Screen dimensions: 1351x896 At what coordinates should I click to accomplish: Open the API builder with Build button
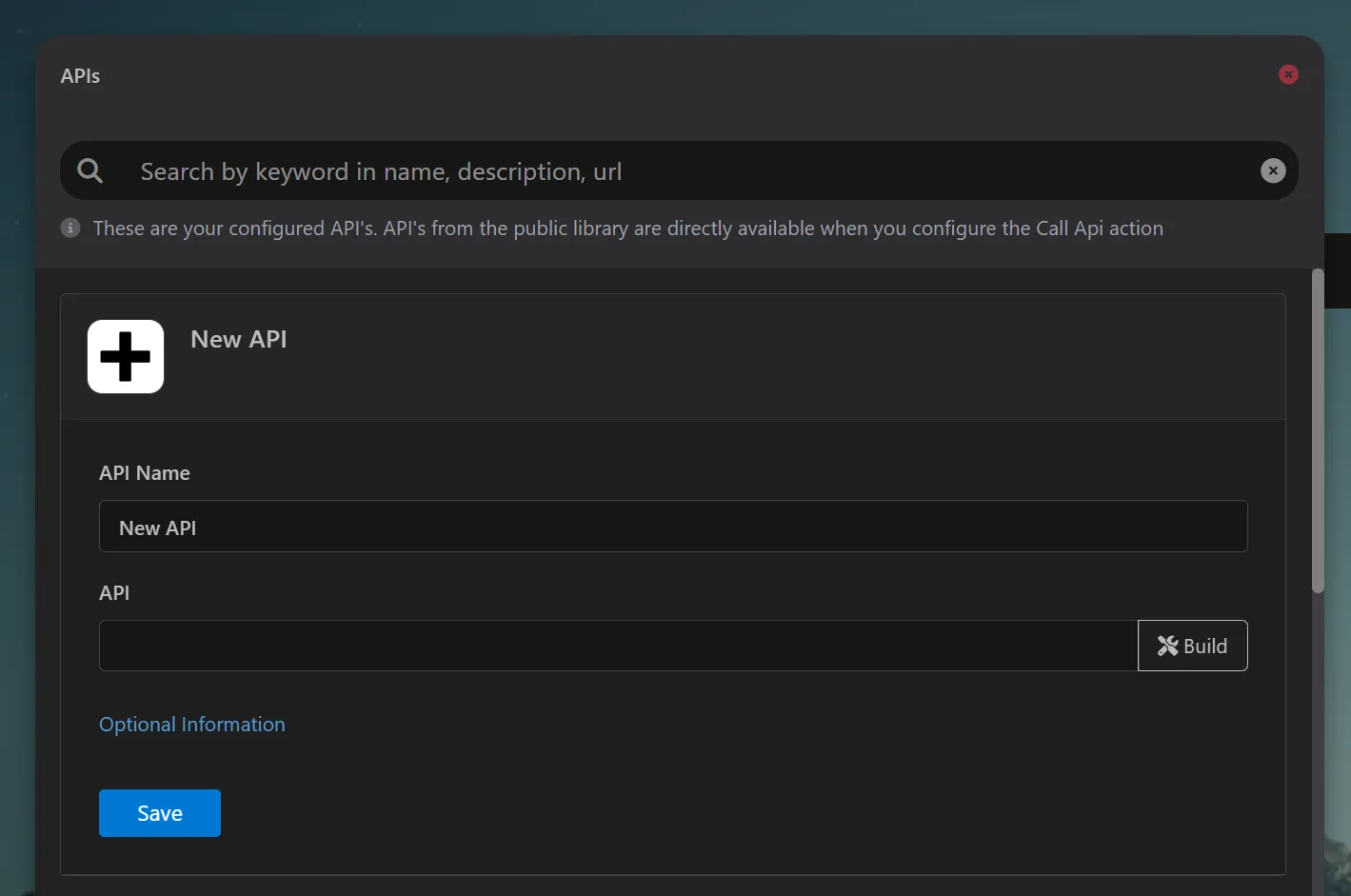click(x=1193, y=646)
